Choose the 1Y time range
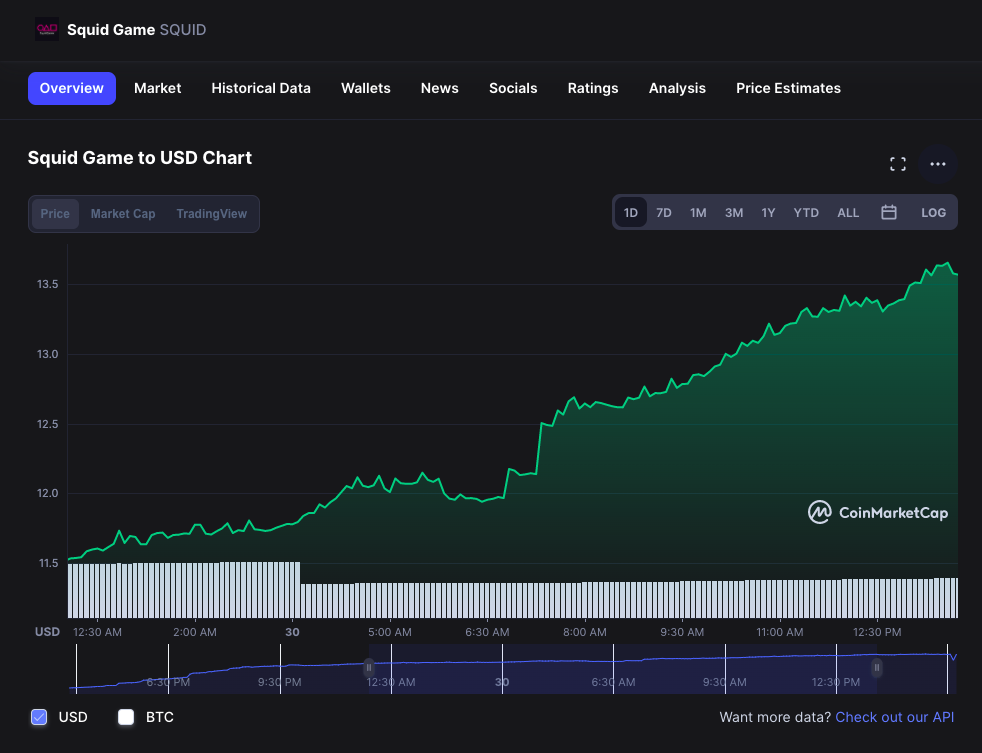 [x=768, y=212]
